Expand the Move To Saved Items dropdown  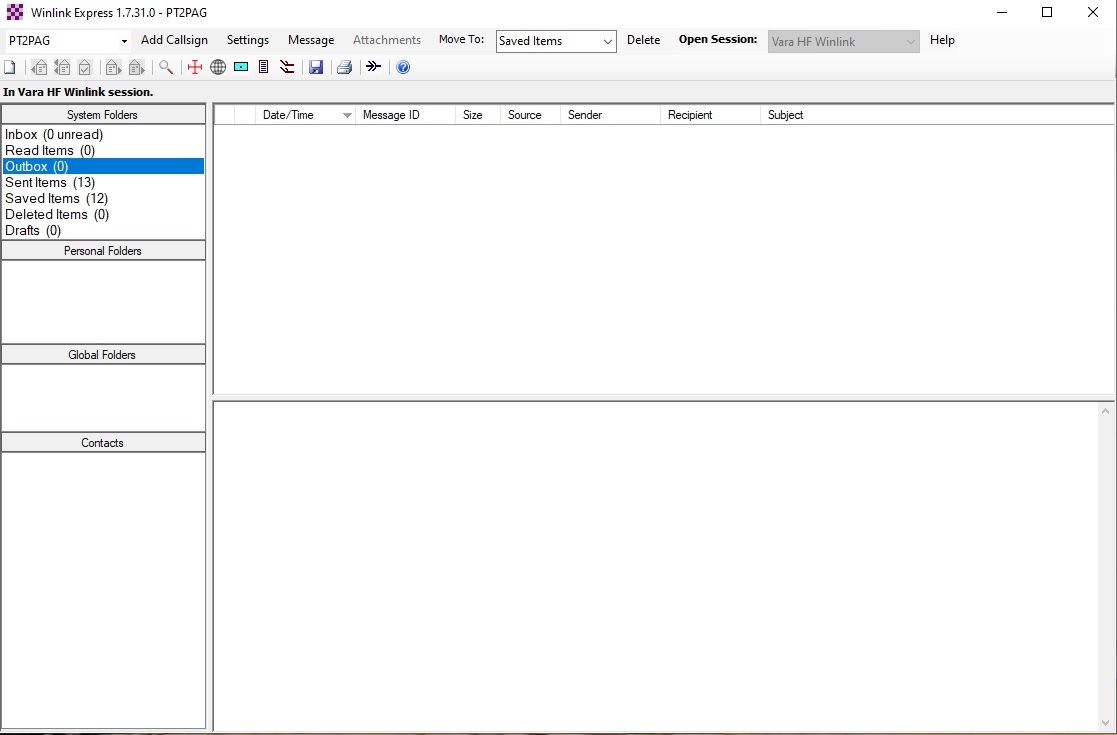[x=608, y=41]
